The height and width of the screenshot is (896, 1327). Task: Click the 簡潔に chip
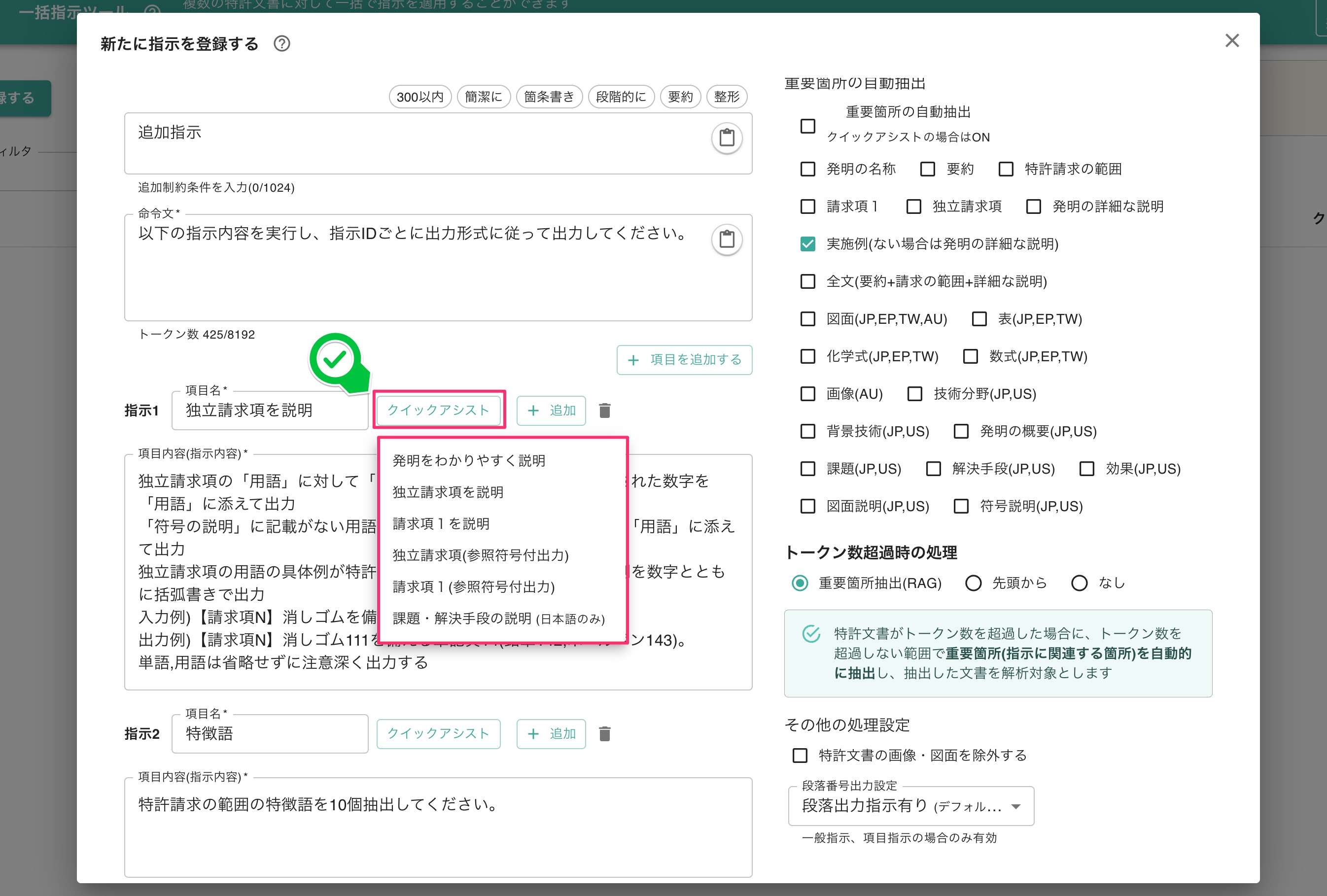pyautogui.click(x=484, y=97)
